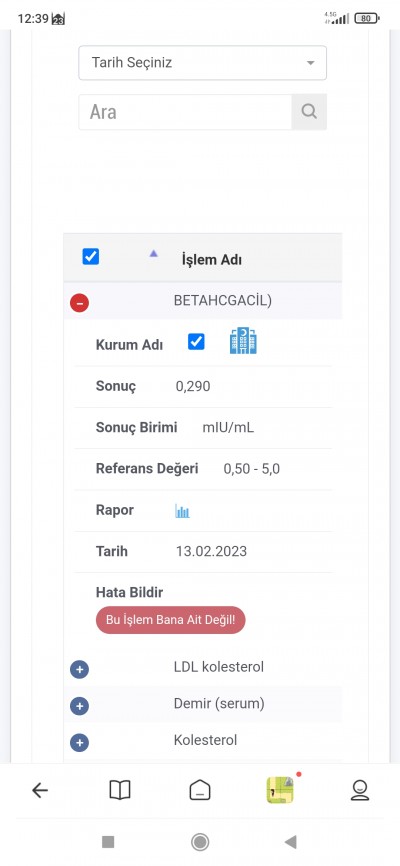Toggle the İşlem Adı header checkbox
400x866 pixels.
point(91,257)
